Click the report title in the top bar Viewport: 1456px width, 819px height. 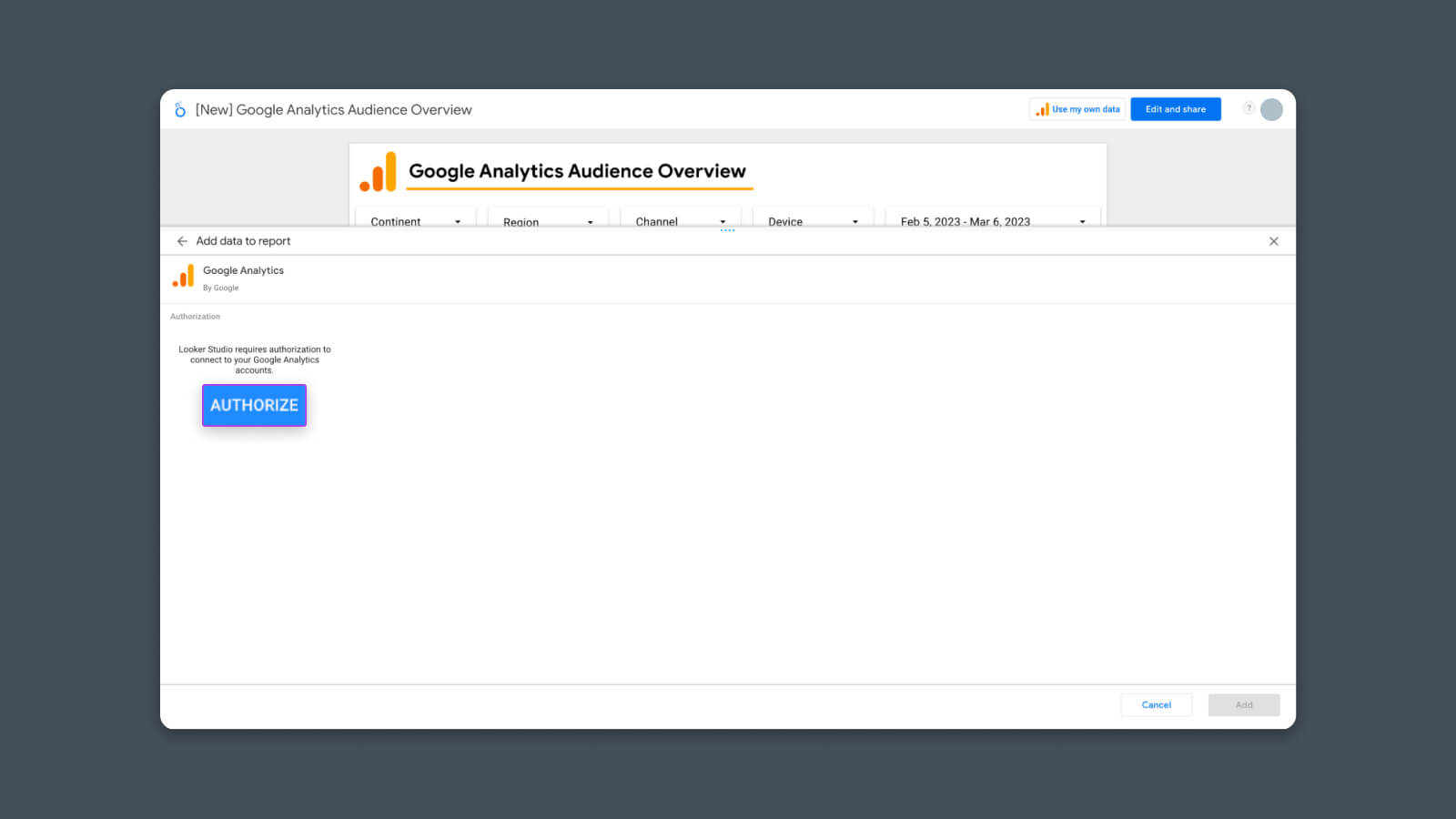(333, 109)
